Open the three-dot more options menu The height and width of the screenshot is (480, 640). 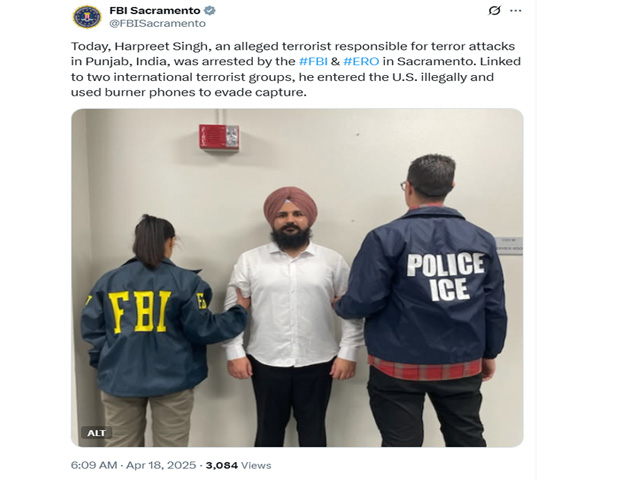point(516,11)
